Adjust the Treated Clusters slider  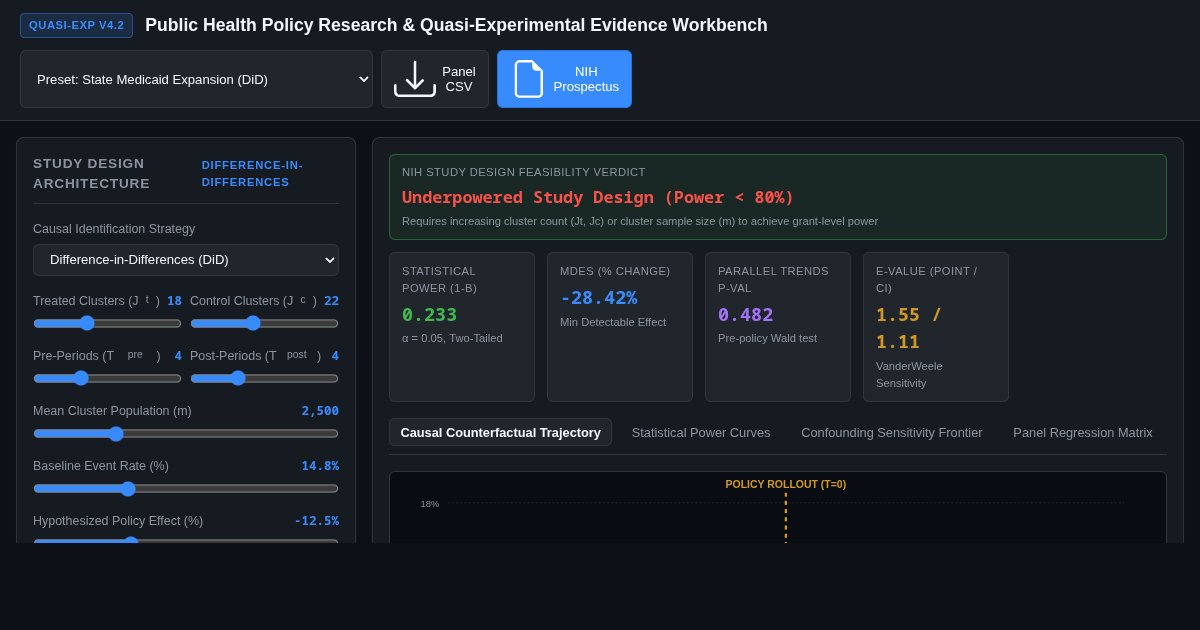click(107, 323)
